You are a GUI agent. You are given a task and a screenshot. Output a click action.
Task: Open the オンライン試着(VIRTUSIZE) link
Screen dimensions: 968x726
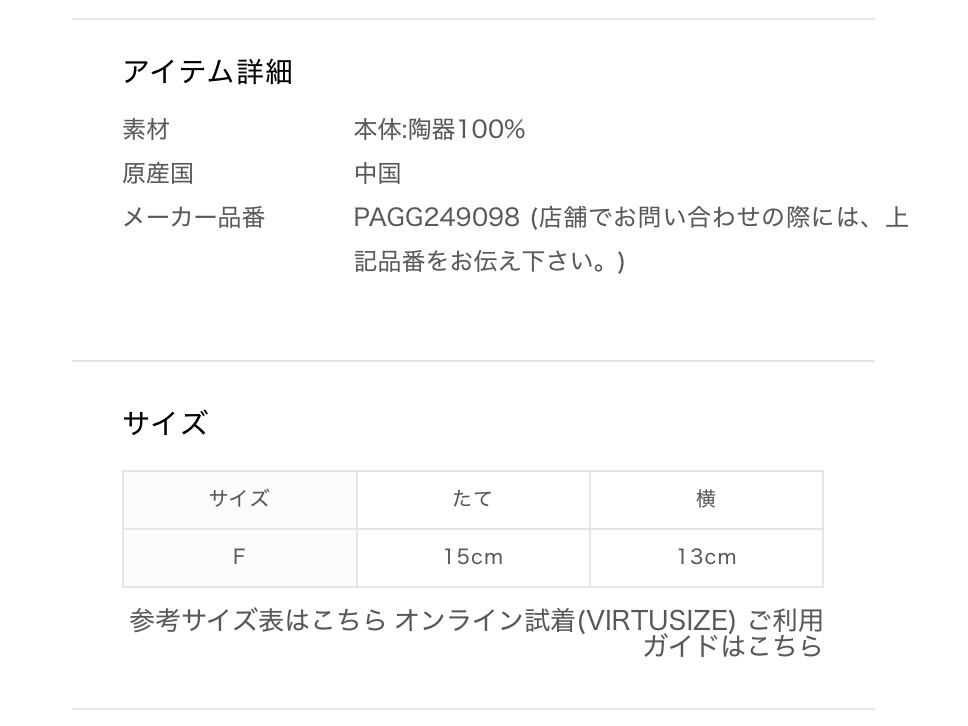565,621
